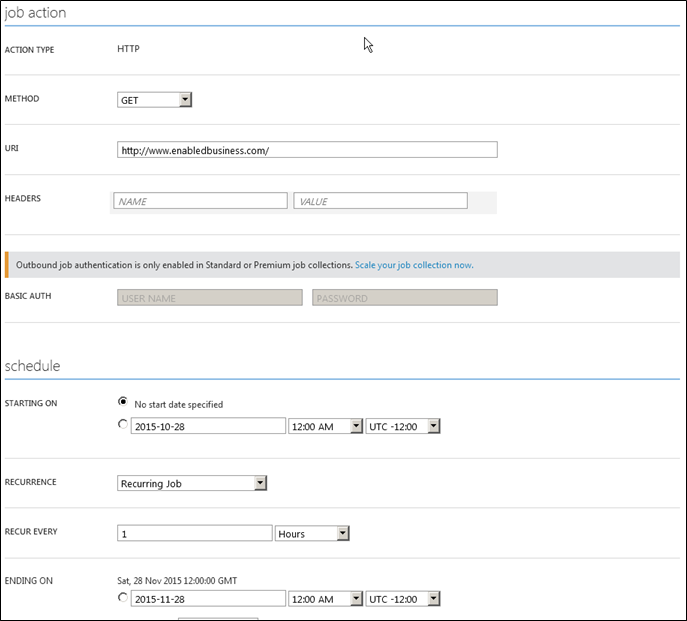687x621 pixels.
Task: Open the ending timezone UTC -12:00 dropdown
Action: [403, 599]
